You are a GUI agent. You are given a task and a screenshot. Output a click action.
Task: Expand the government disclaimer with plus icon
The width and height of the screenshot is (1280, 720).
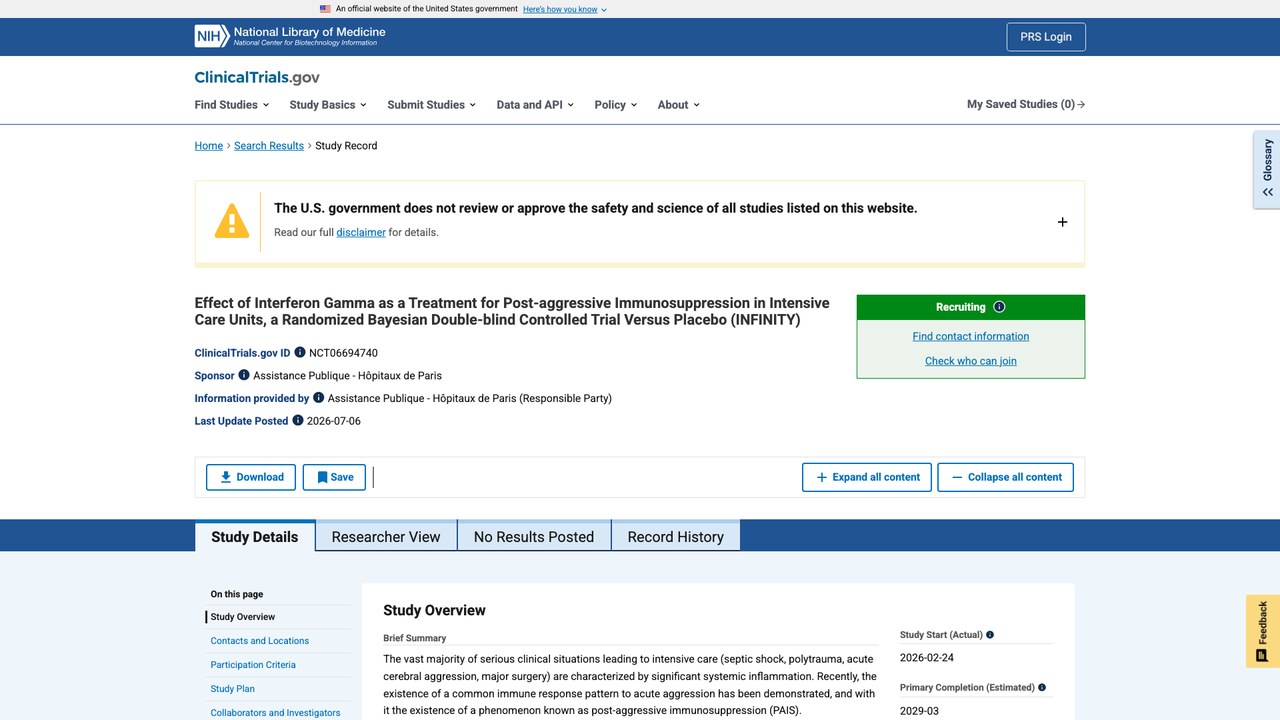point(1062,222)
